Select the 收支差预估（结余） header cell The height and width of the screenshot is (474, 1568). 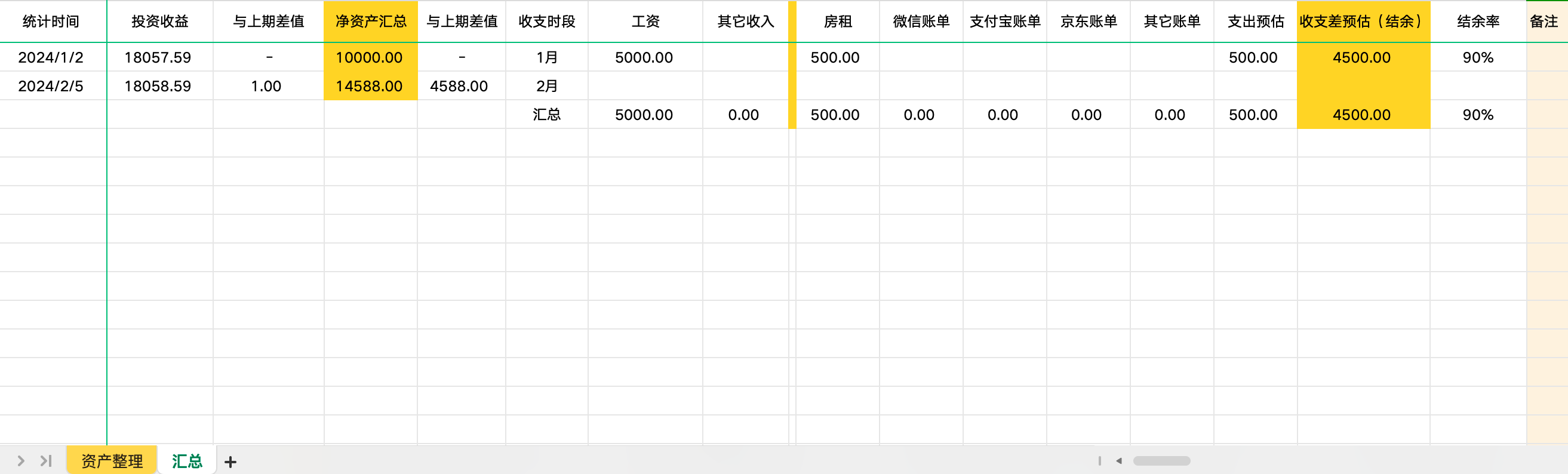click(x=1362, y=22)
